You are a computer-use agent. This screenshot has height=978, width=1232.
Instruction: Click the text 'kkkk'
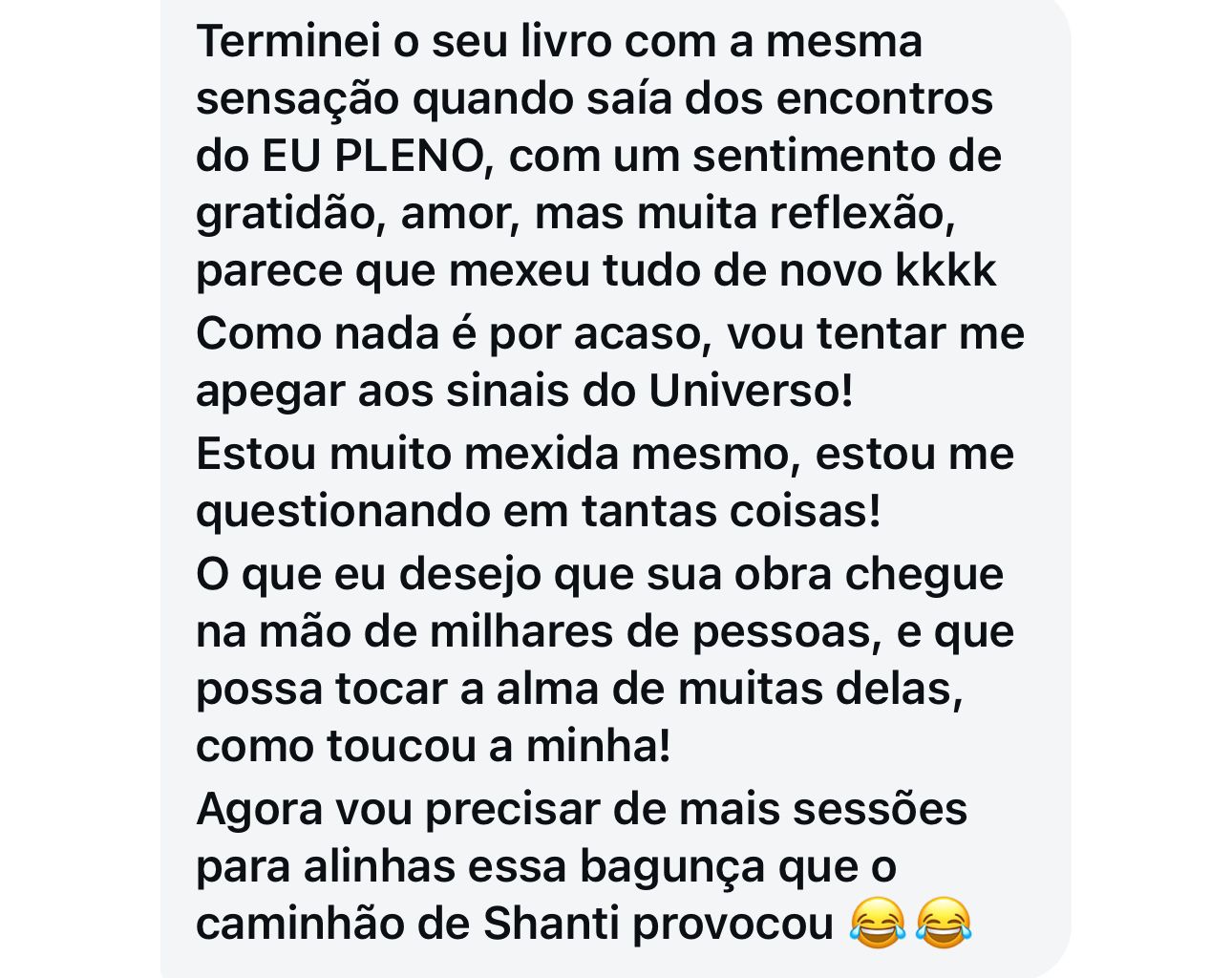point(945,270)
